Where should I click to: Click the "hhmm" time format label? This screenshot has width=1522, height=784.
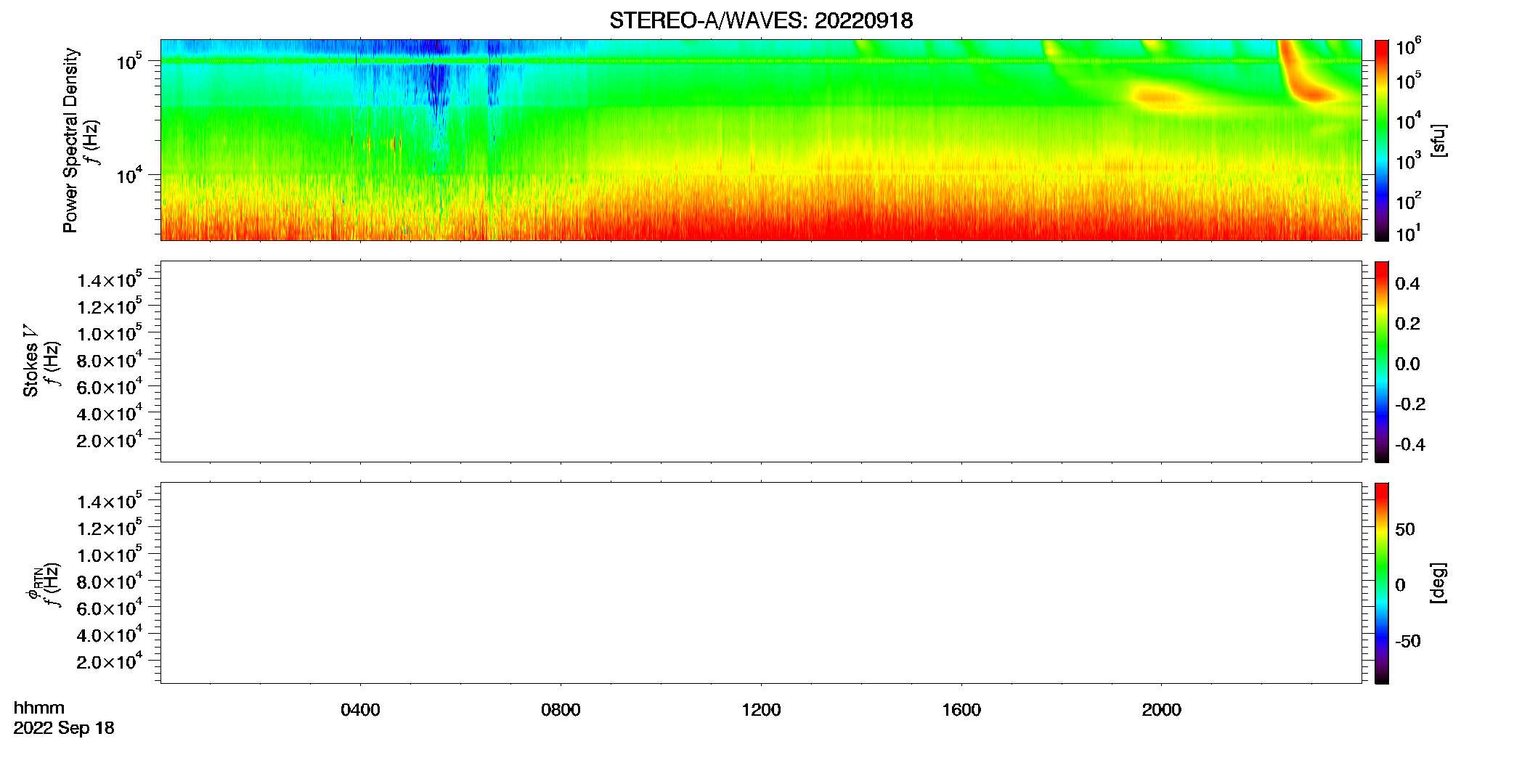click(39, 708)
